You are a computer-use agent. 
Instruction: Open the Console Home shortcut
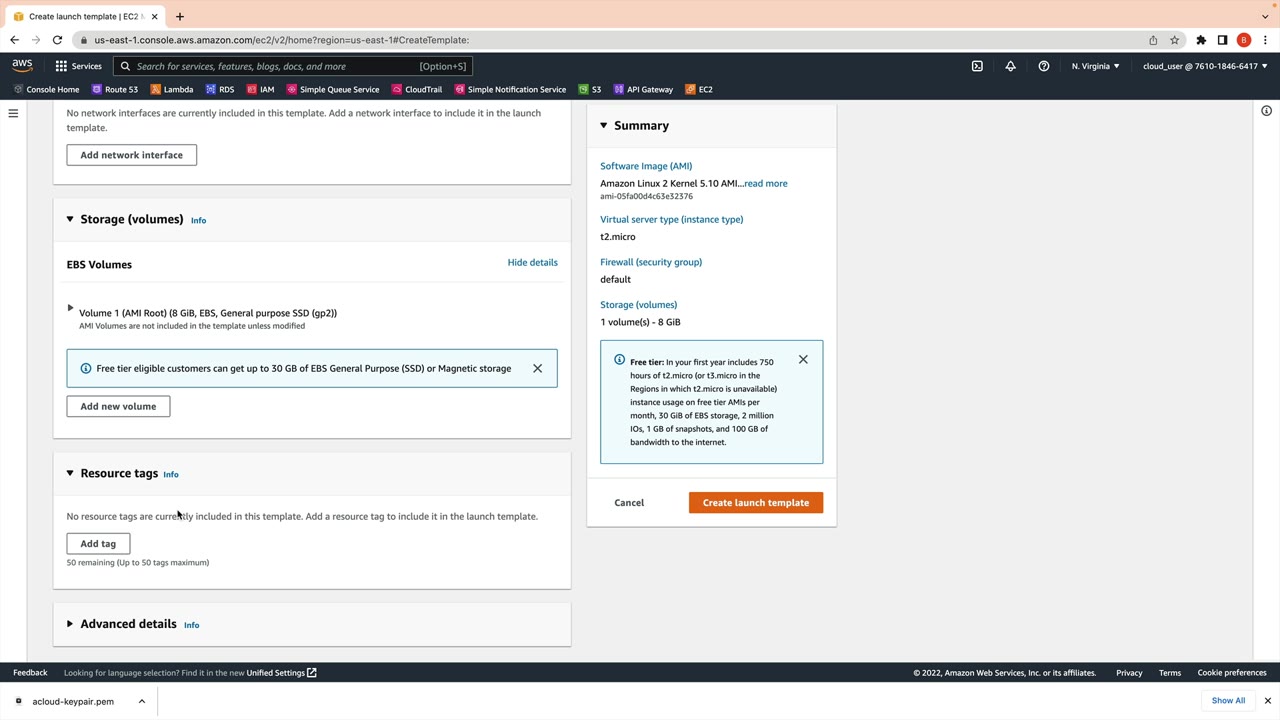tap(46, 89)
